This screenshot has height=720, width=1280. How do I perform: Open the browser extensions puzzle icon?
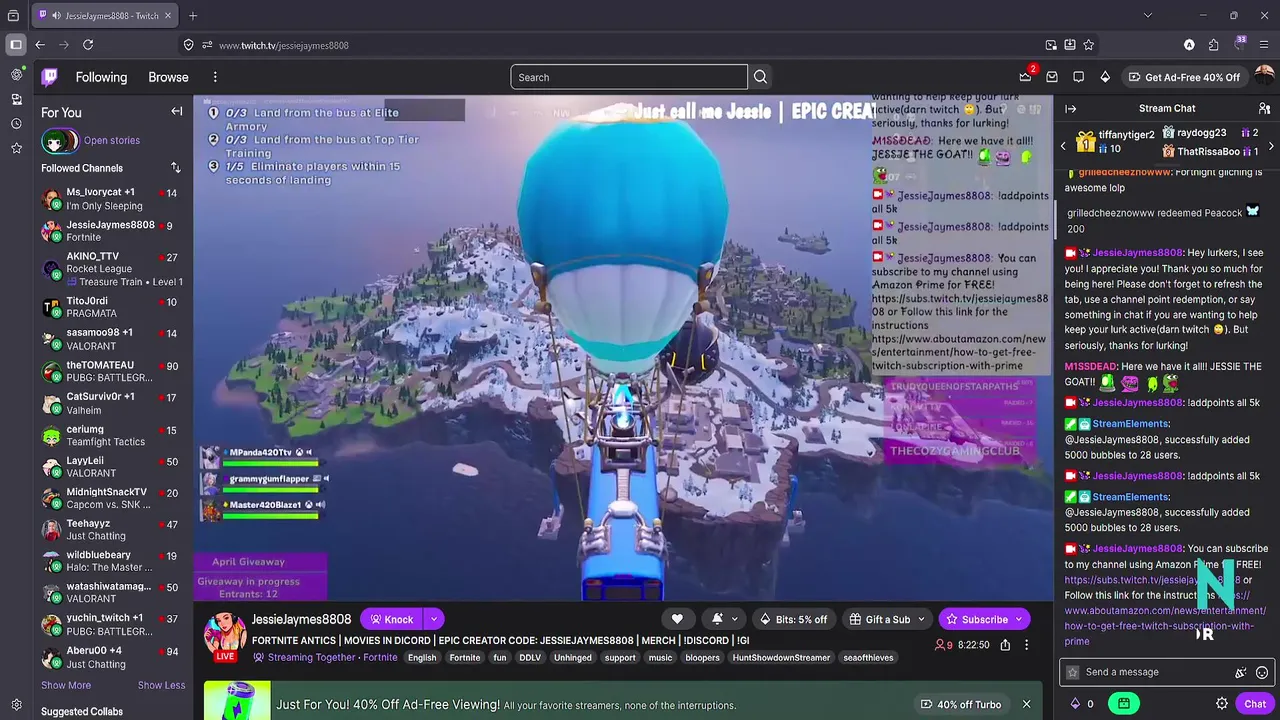pyautogui.click(x=1213, y=45)
